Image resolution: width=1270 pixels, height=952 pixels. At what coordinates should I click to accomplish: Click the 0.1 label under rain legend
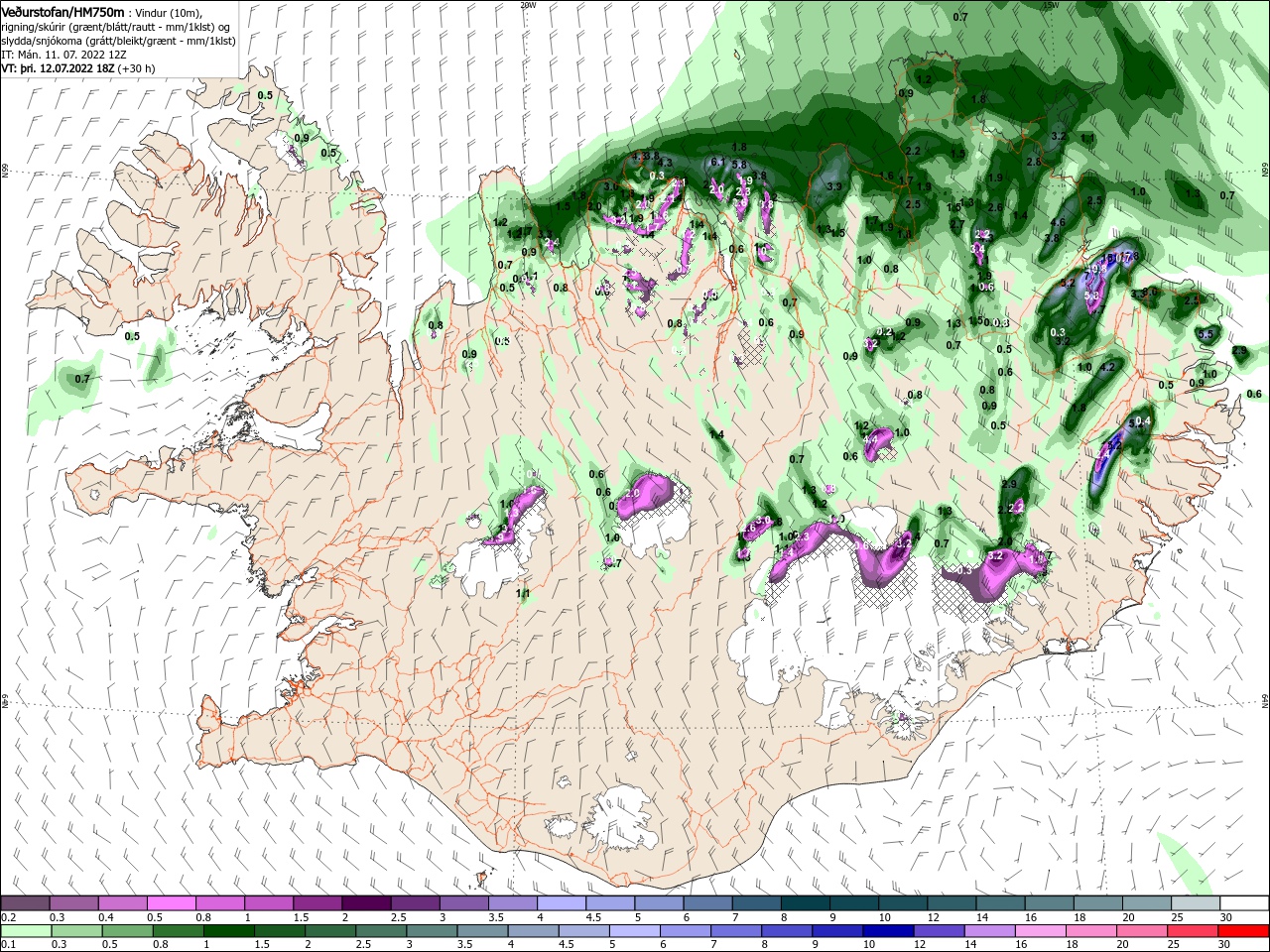(9, 944)
